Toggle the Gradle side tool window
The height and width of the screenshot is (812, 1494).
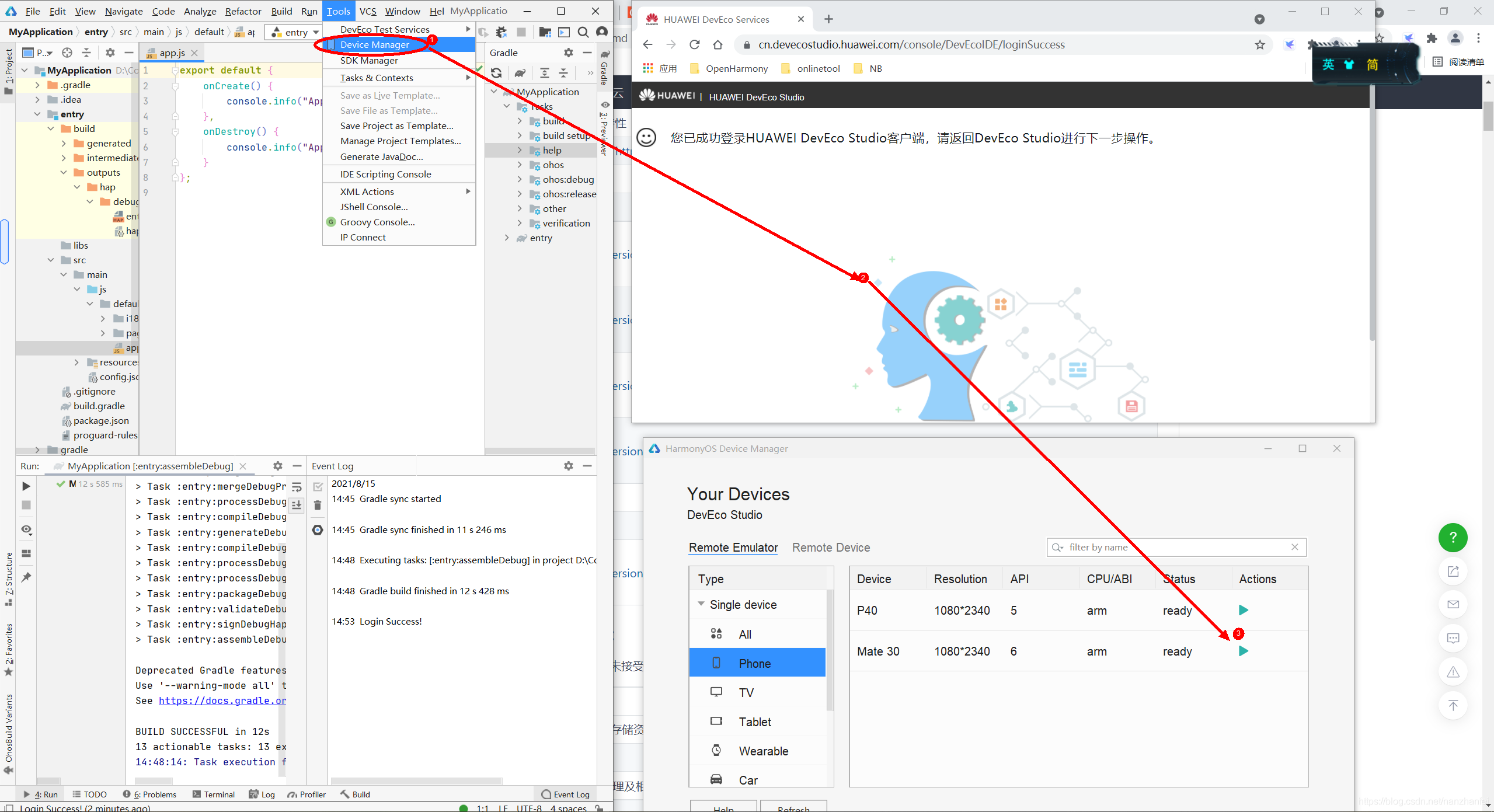(x=605, y=68)
